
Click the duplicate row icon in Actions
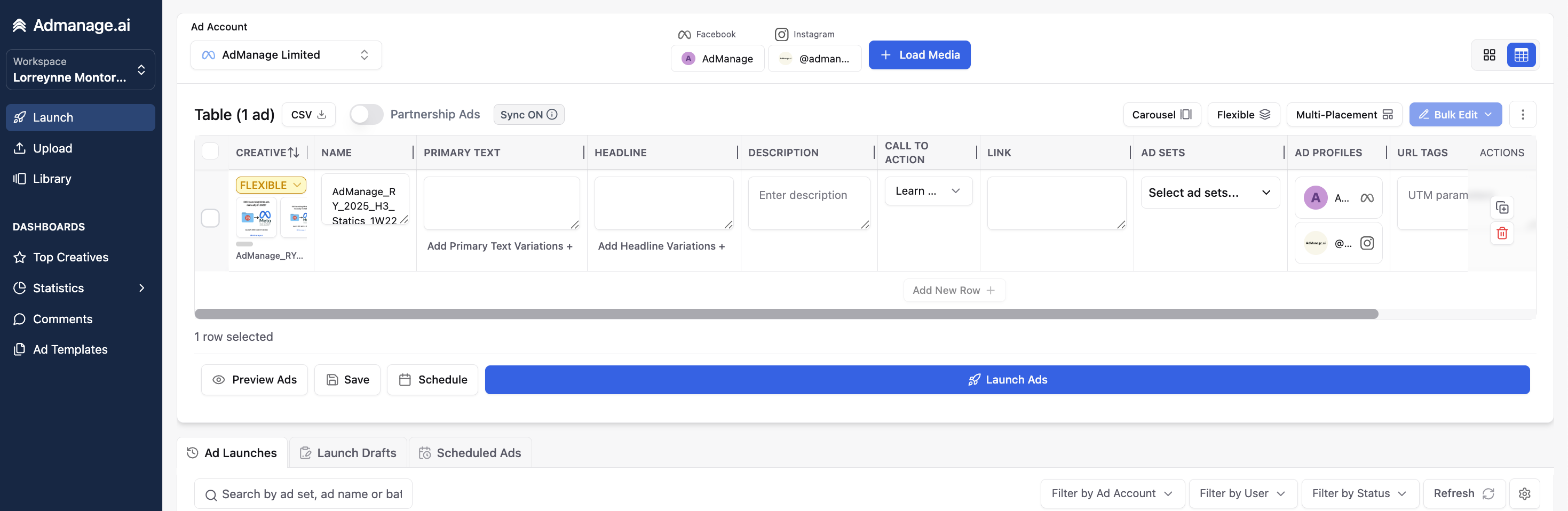click(1502, 208)
